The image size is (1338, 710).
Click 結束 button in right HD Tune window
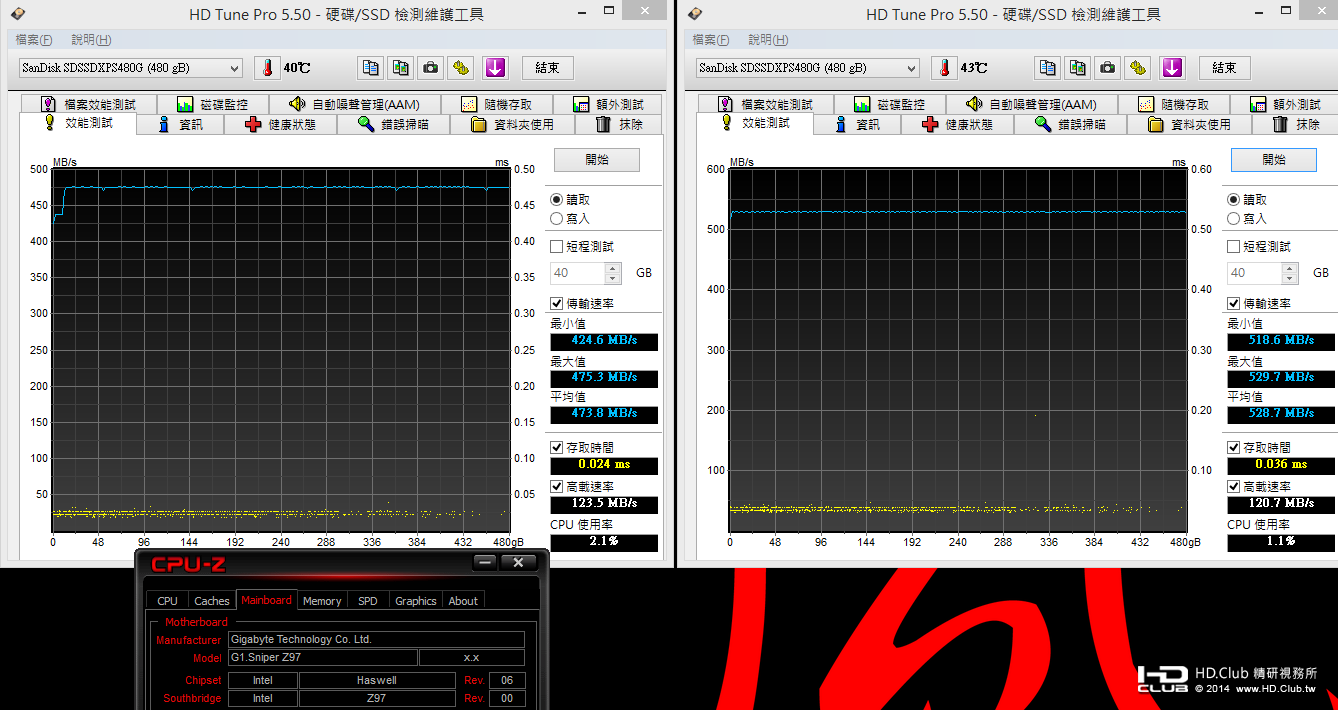[x=1225, y=68]
